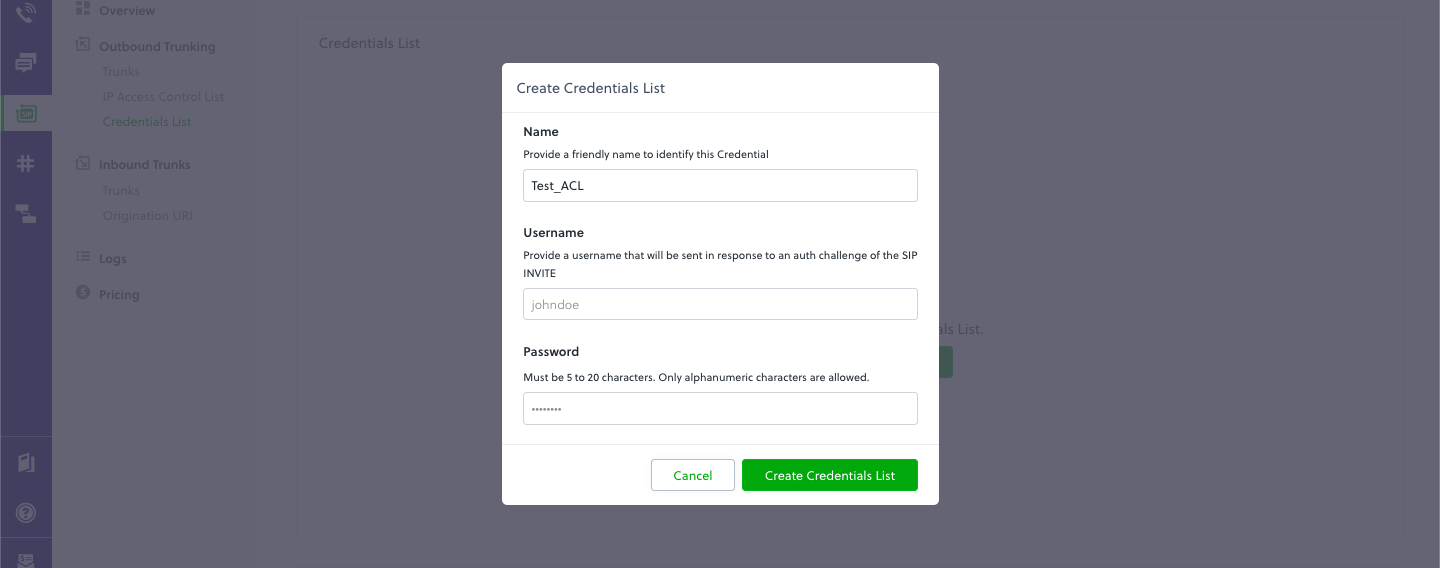
Task: Focus the Username input field
Action: point(720,304)
